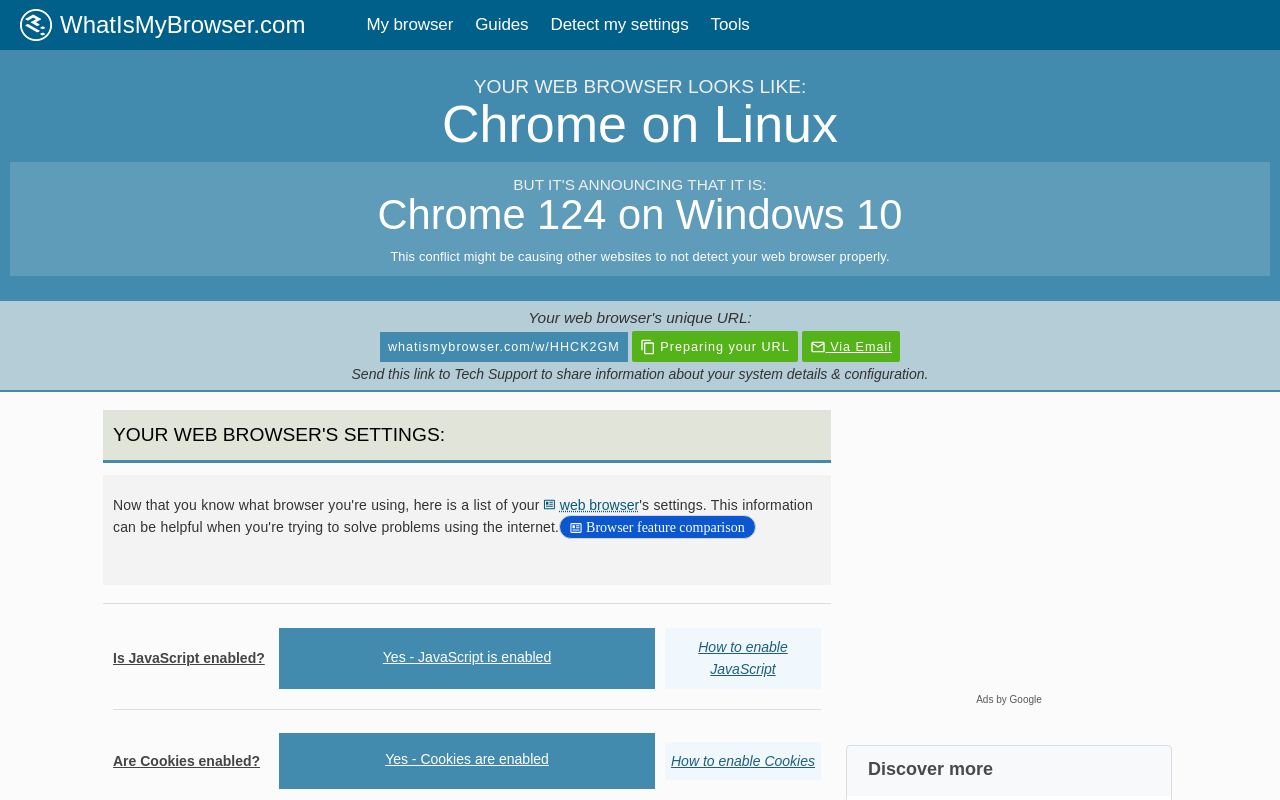Click the Ads by Google label
Viewport: 1280px width, 800px height.
tap(1009, 700)
